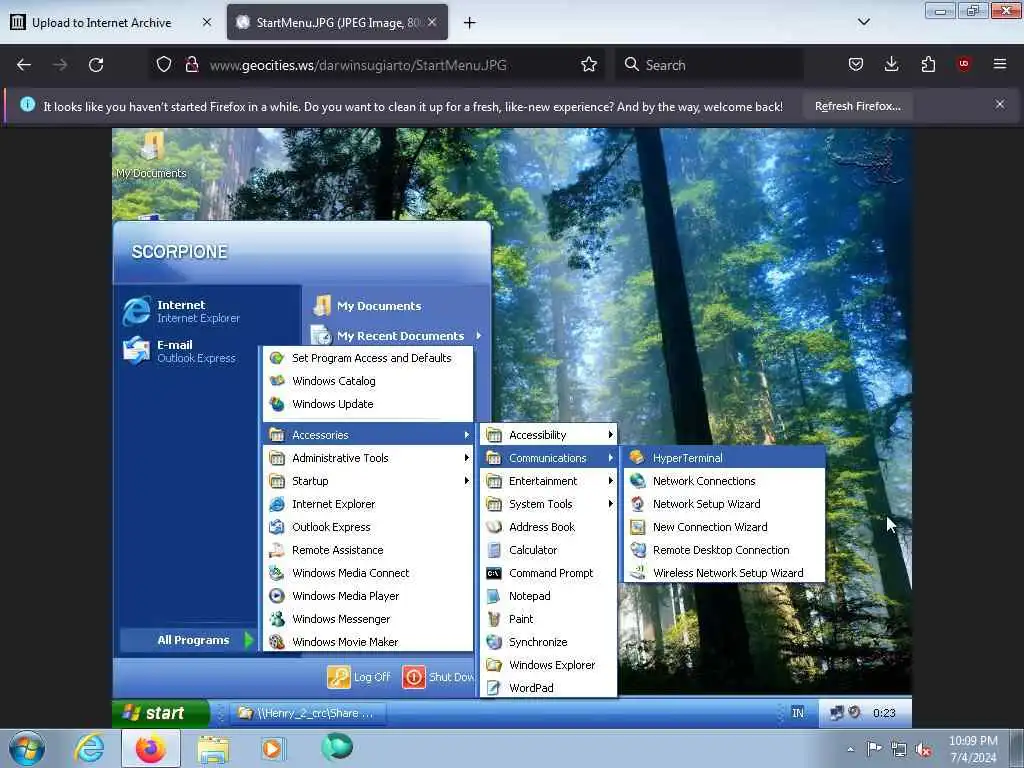Click Network Connections in the image
Screen dimensions: 1024x768
tap(724, 481)
